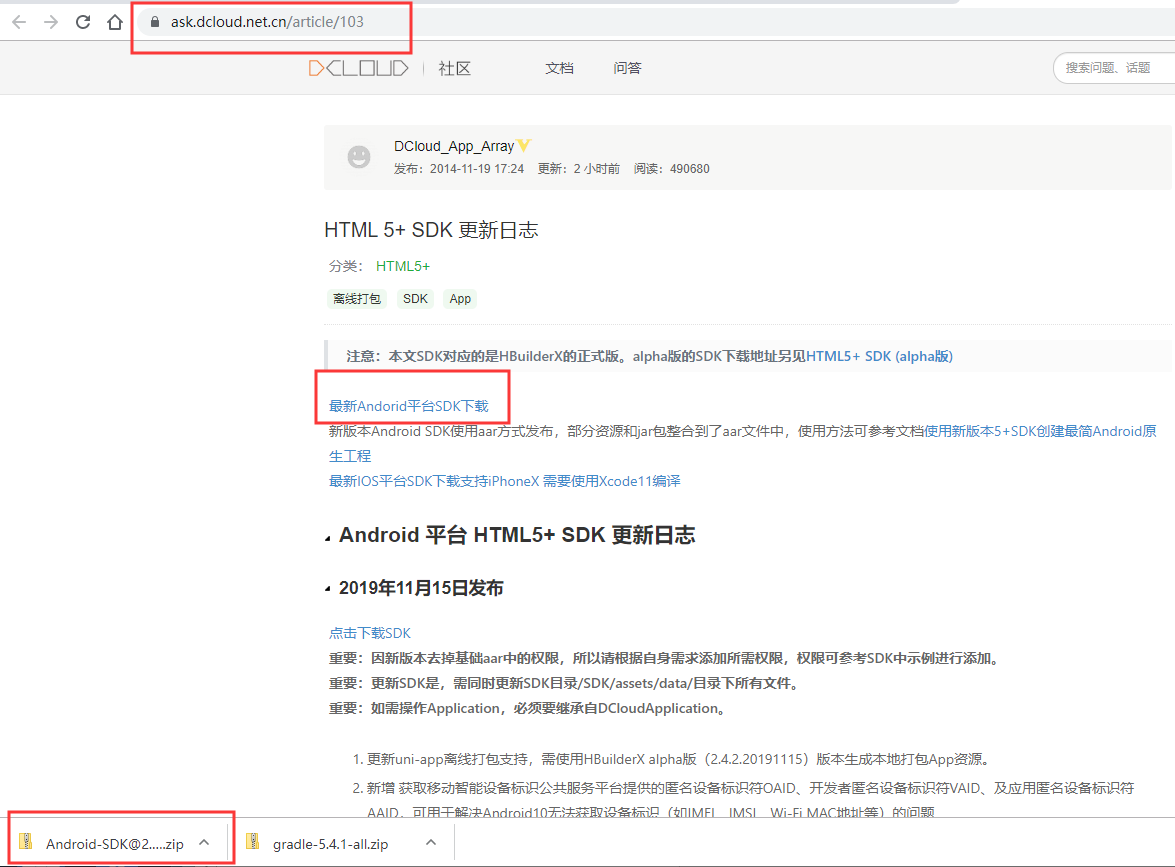Open downloaded Android-SDK zip file
This screenshot has width=1175, height=867.
[115, 844]
